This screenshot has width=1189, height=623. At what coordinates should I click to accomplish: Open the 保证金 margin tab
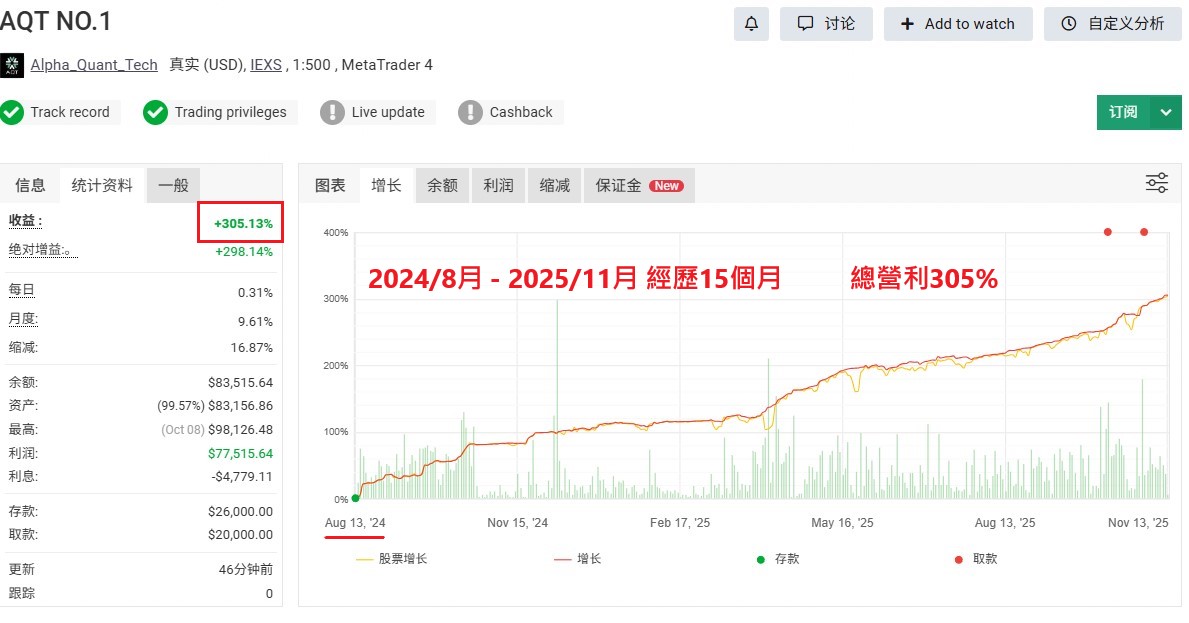639,185
